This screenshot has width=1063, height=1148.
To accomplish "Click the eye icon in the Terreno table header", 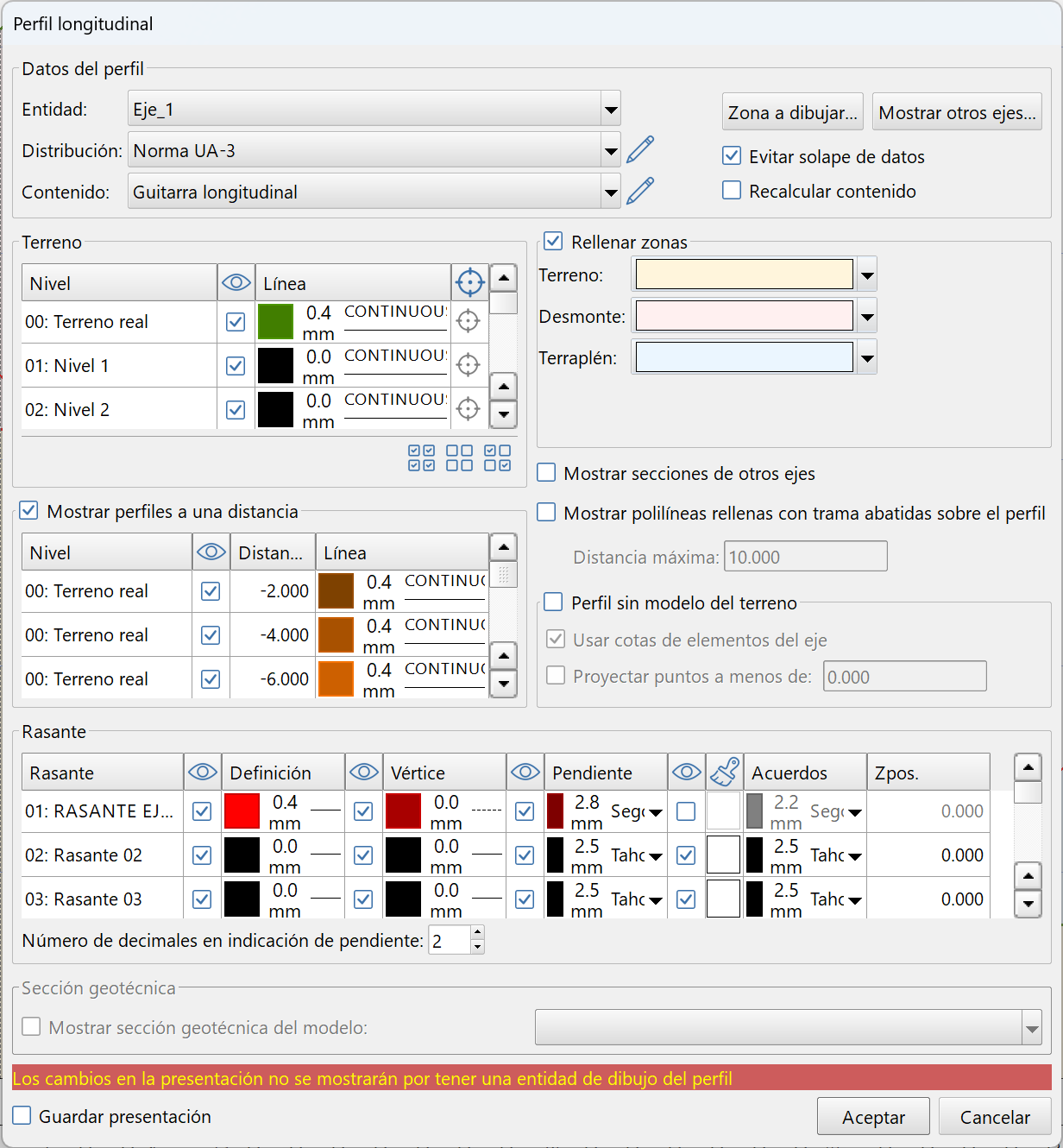I will [x=236, y=283].
